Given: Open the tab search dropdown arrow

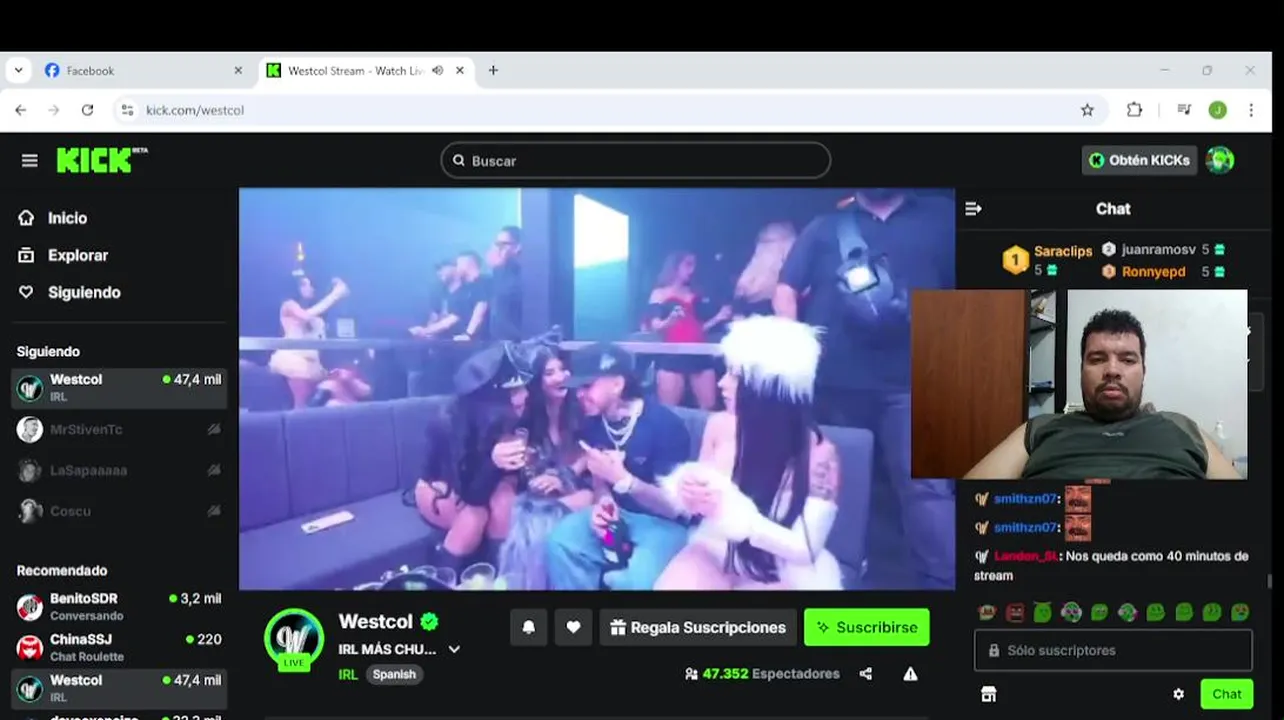Looking at the screenshot, I should point(18,71).
